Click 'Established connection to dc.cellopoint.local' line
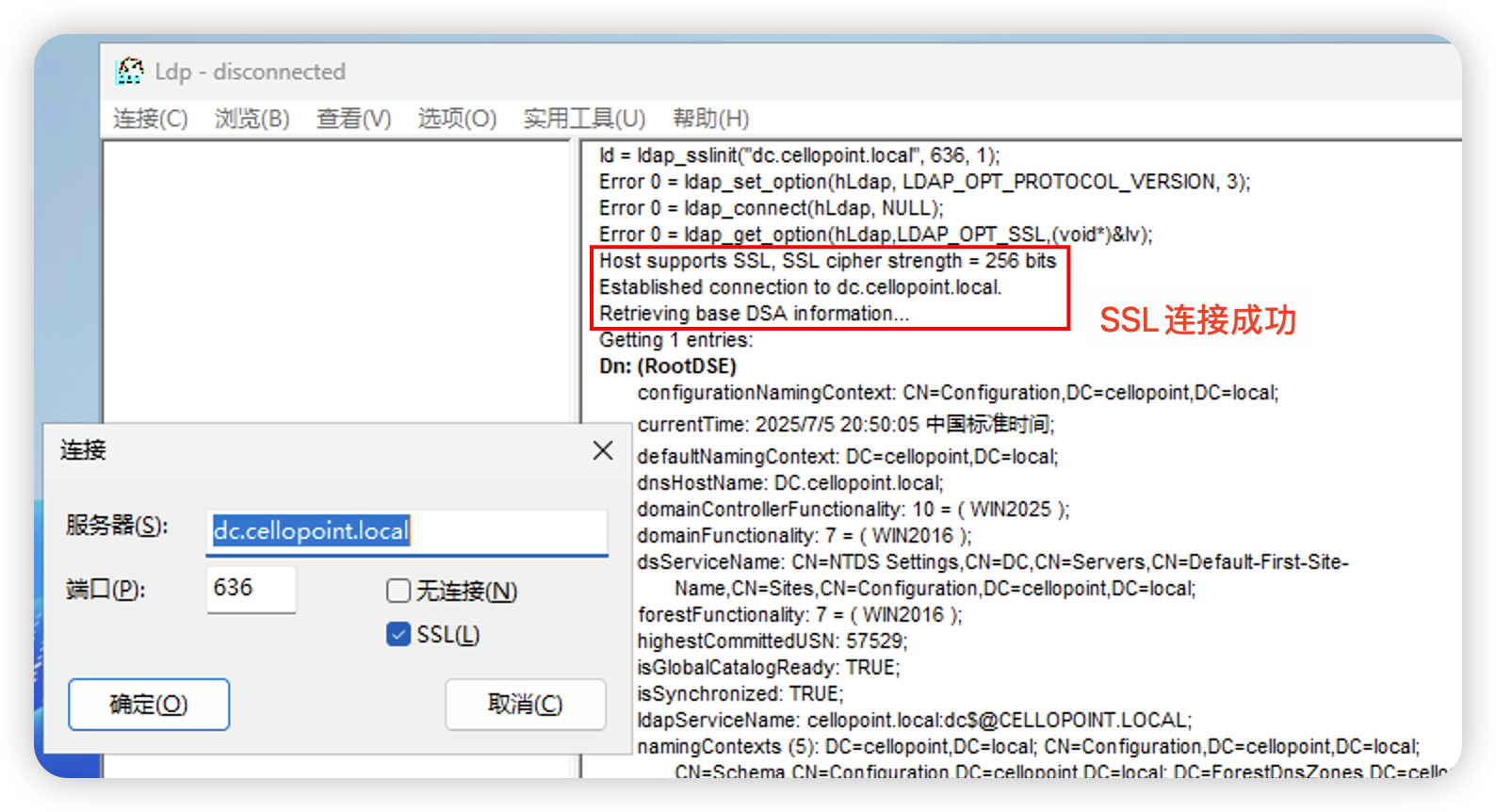This screenshot has width=1496, height=812. [800, 287]
